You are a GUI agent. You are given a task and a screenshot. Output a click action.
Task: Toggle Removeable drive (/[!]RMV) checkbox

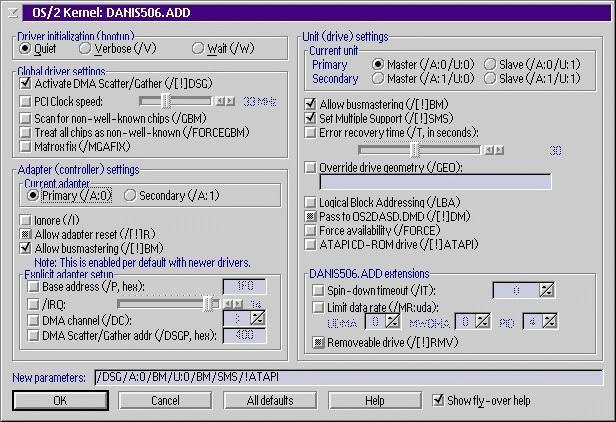click(318, 342)
